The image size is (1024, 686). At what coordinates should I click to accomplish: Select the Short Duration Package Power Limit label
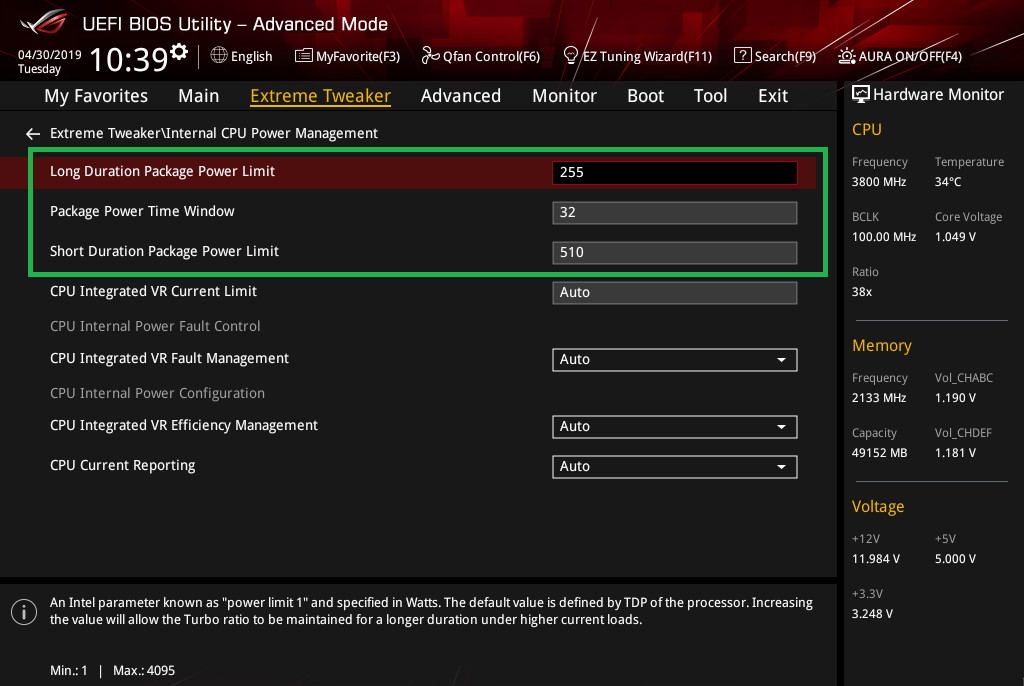pyautogui.click(x=164, y=251)
